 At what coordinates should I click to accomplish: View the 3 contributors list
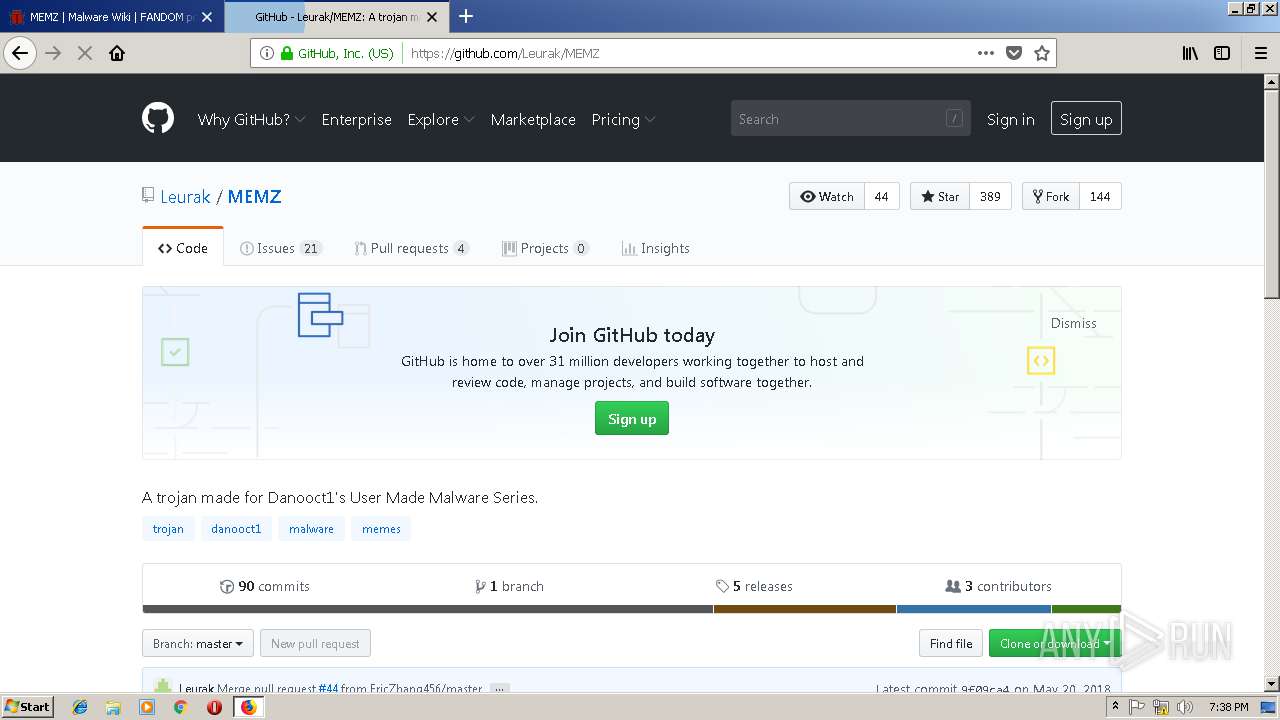pyautogui.click(x=998, y=586)
